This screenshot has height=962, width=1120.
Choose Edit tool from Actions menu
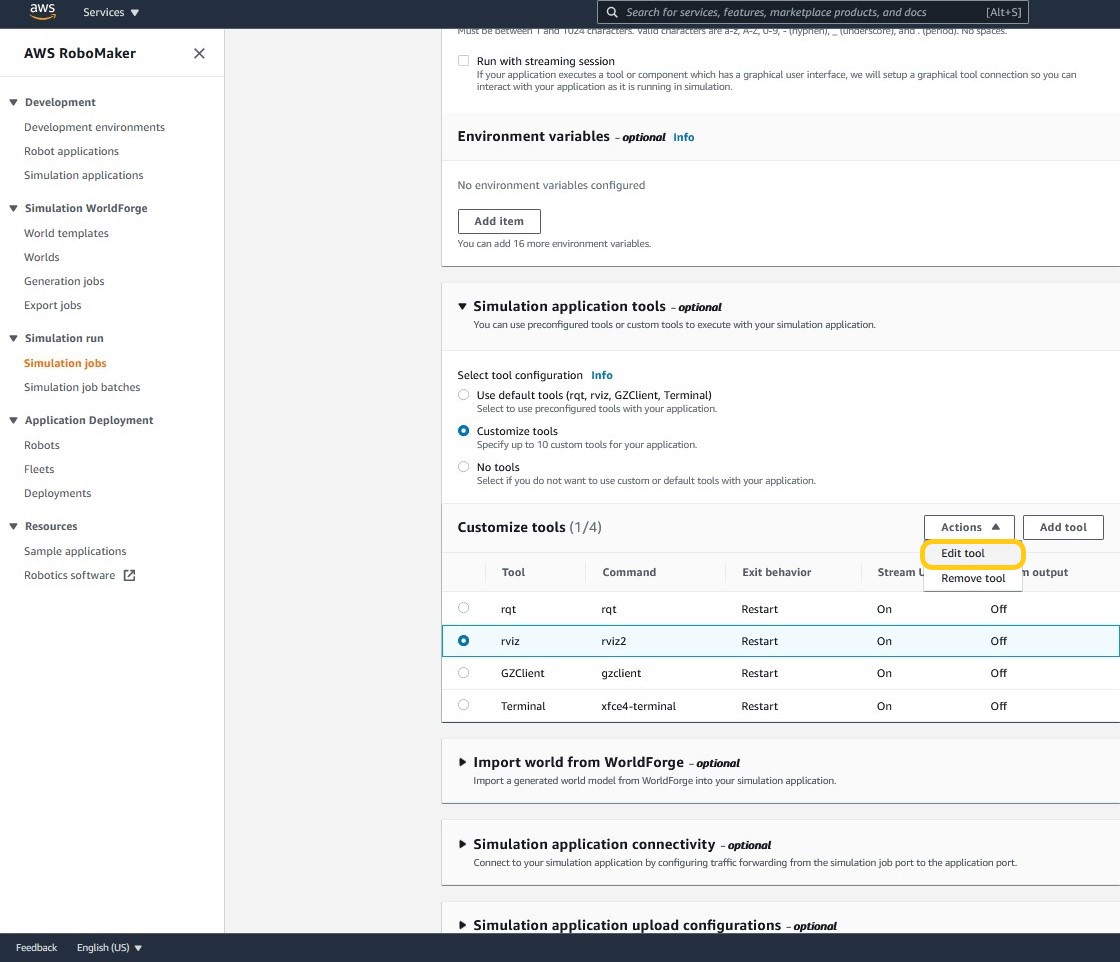pos(962,553)
